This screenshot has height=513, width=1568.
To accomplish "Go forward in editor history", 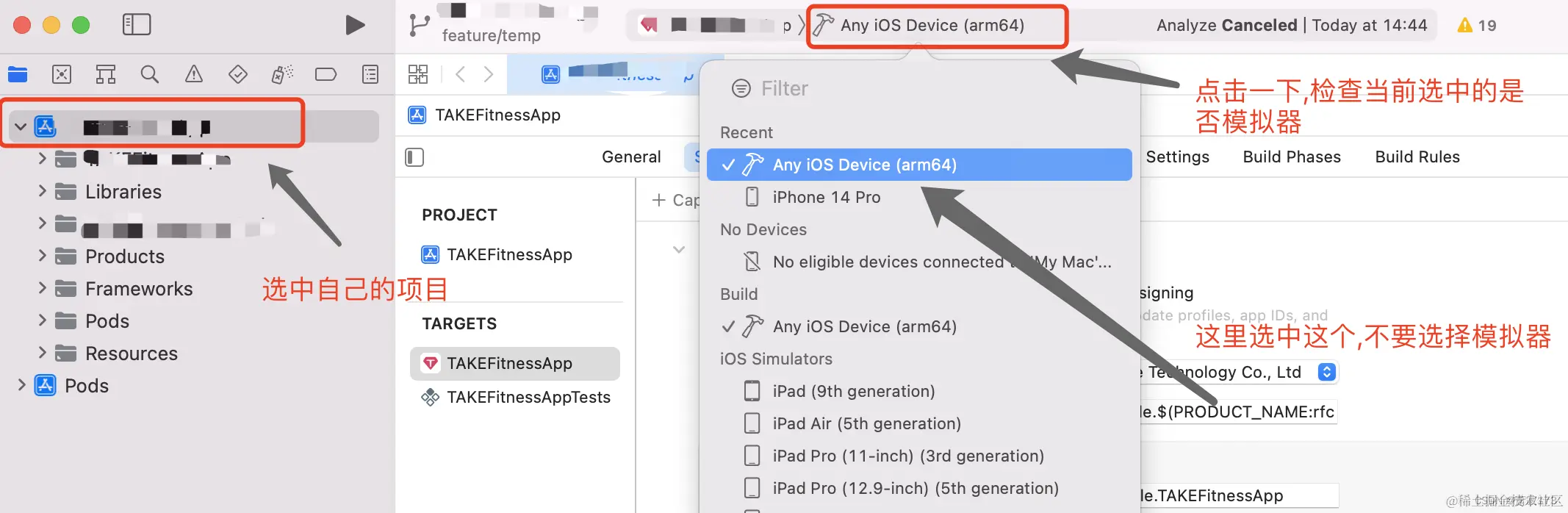I will [489, 74].
